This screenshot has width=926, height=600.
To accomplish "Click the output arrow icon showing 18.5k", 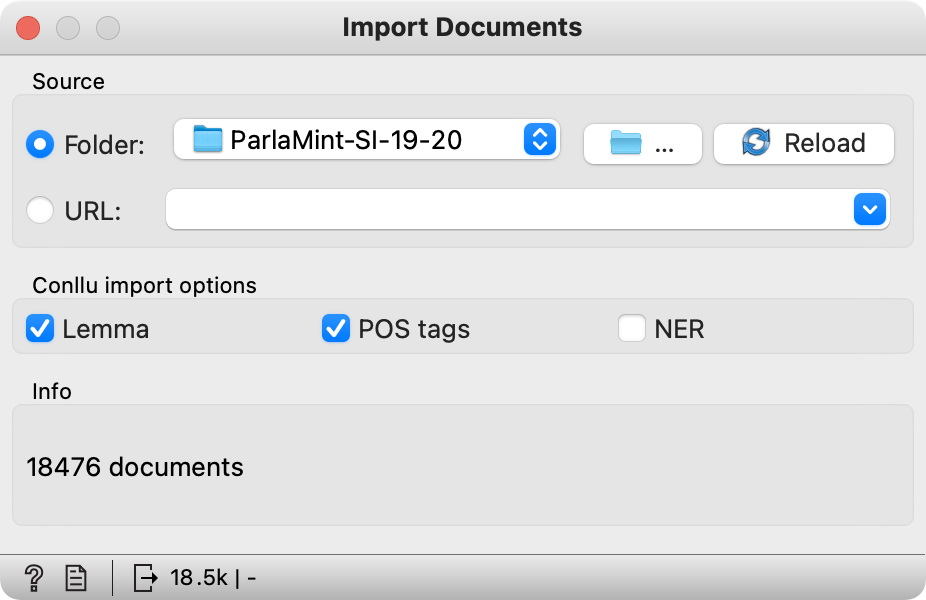I will pyautogui.click(x=147, y=577).
